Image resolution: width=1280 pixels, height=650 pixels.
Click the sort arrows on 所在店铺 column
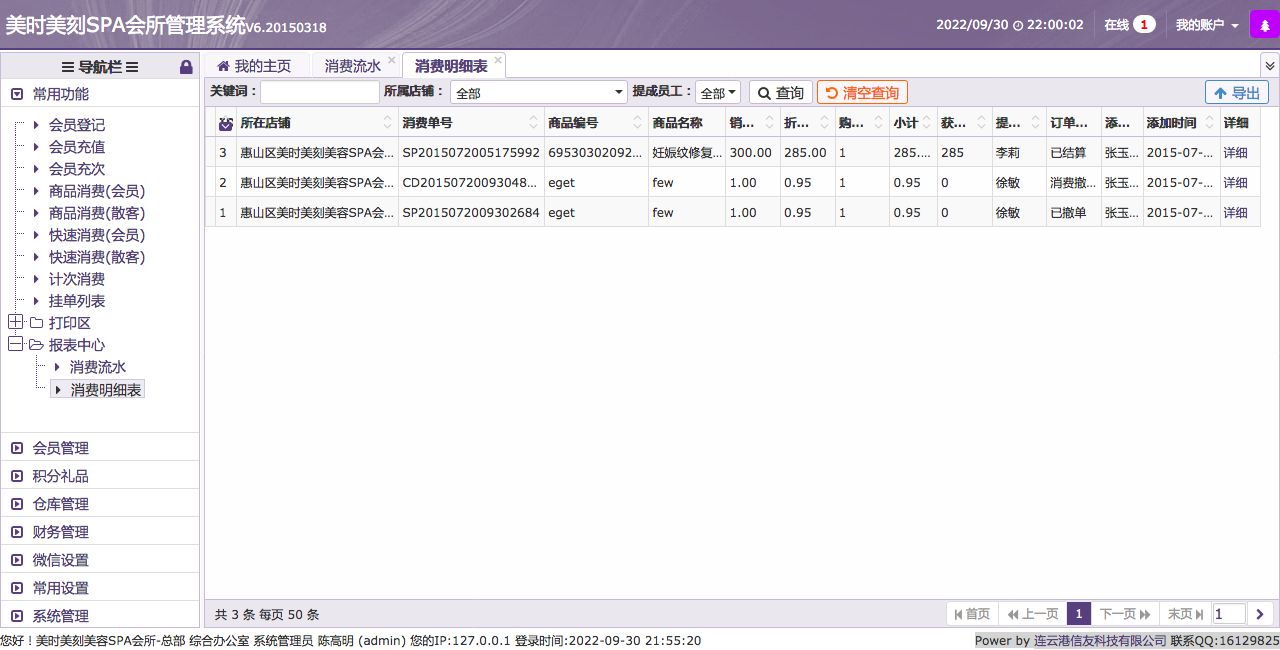388,123
